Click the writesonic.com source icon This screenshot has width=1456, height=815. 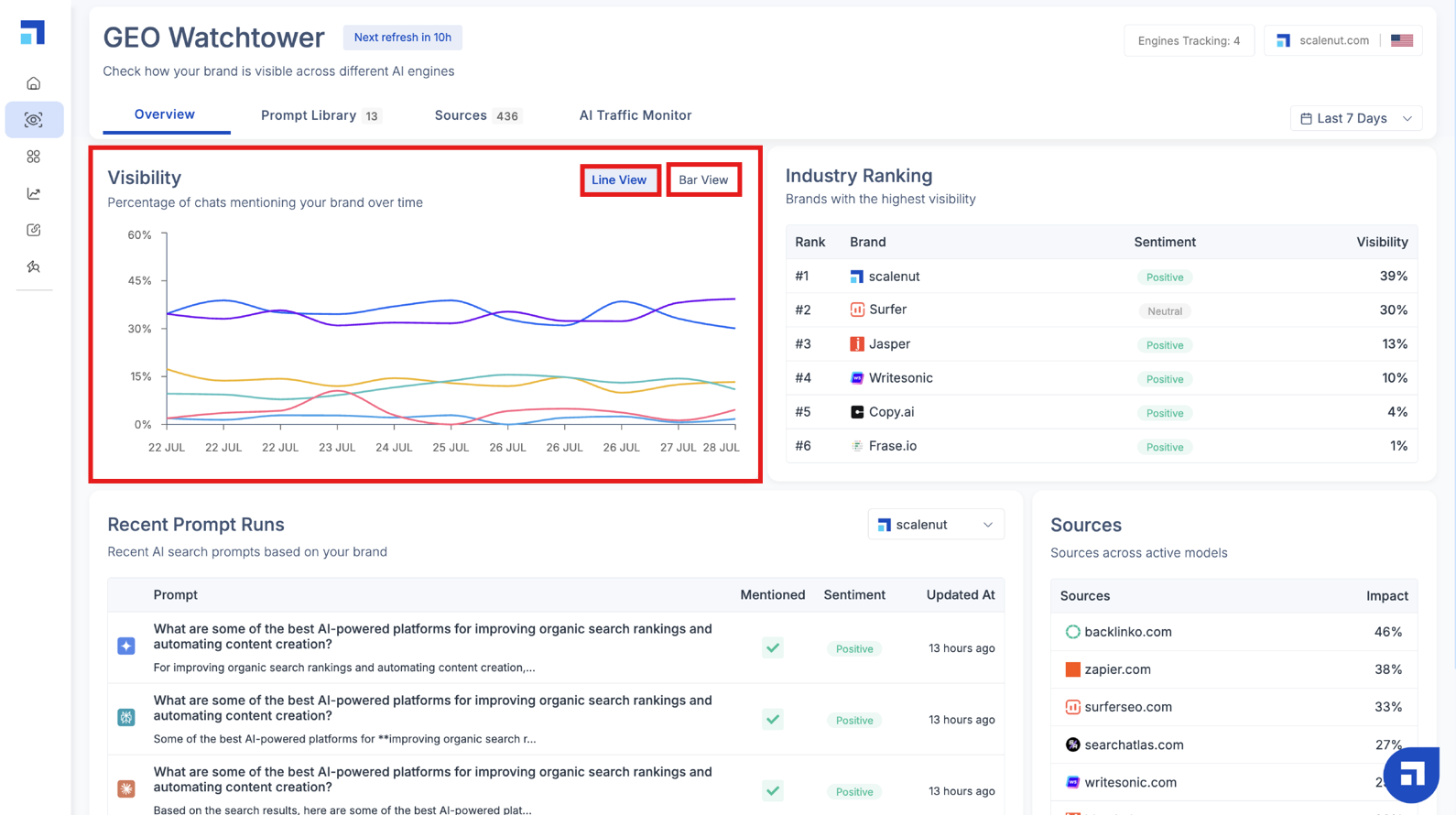1072,782
